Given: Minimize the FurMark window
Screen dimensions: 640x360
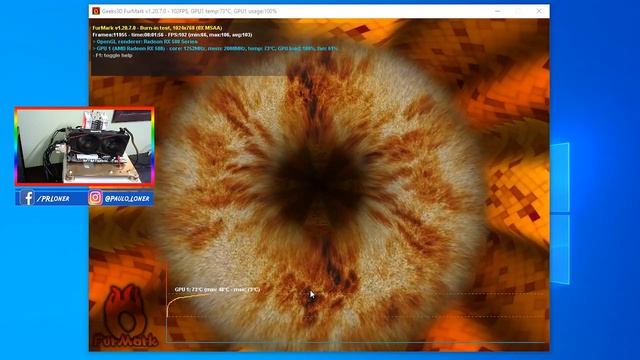Looking at the screenshot, I should (x=498, y=11).
